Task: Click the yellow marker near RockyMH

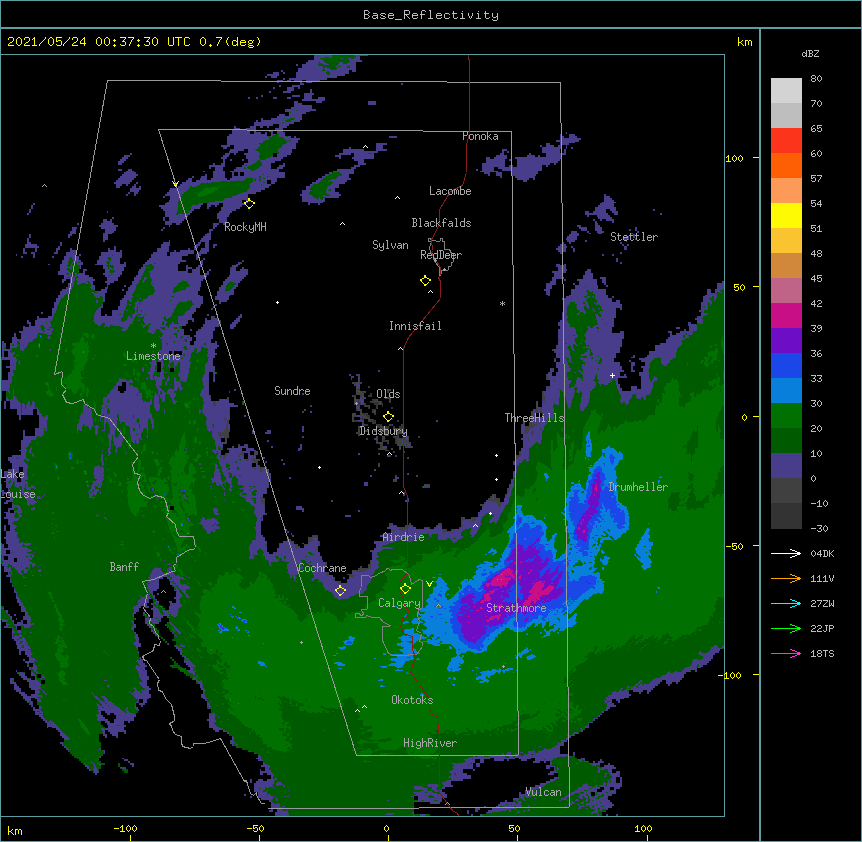Action: click(x=249, y=204)
